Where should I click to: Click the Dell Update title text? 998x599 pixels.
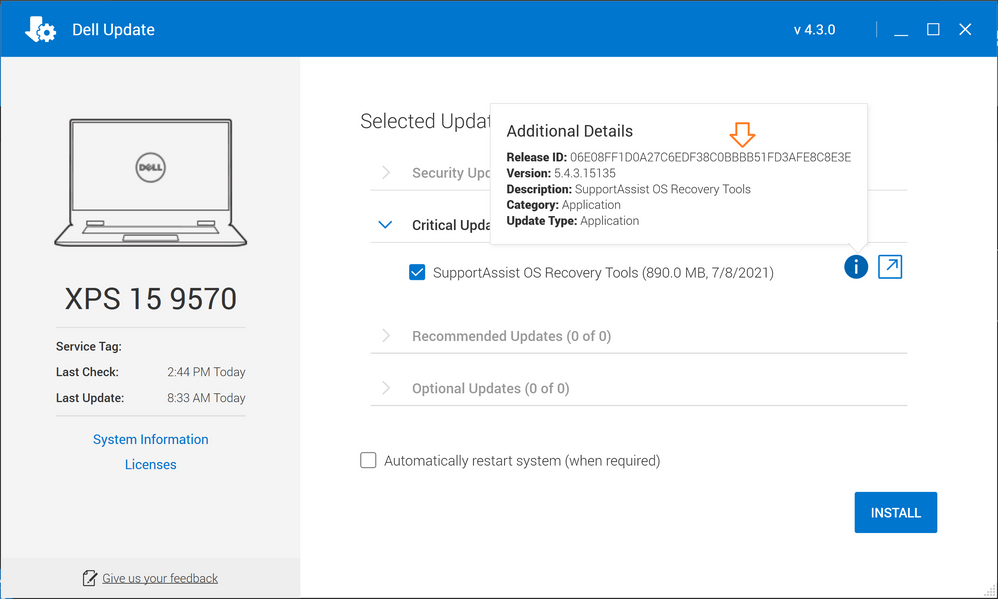[x=113, y=30]
